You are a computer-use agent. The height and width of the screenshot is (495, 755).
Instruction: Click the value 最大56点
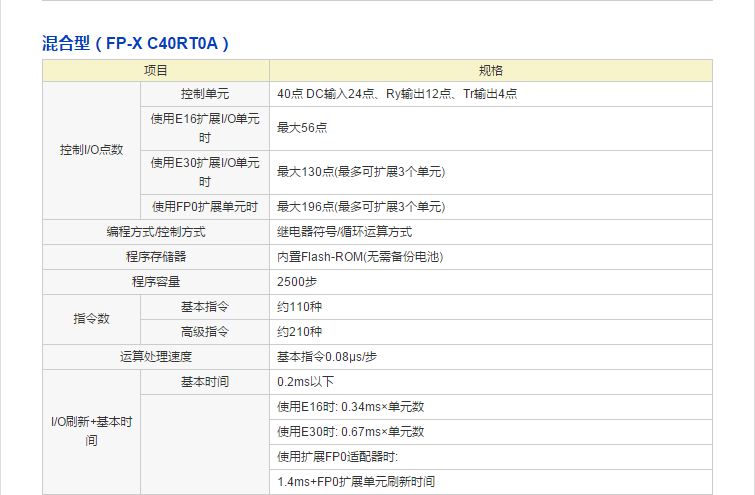coord(302,128)
